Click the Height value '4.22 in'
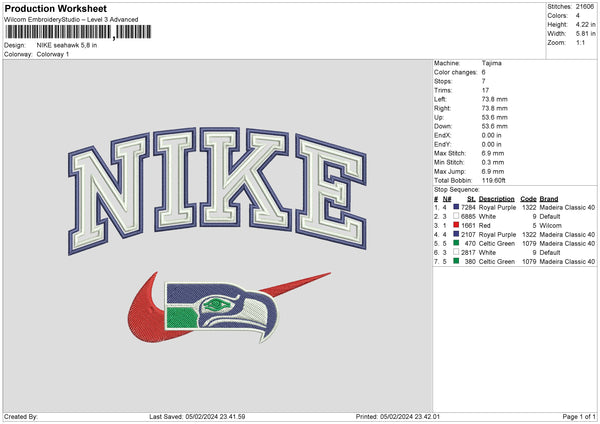The height and width of the screenshot is (424, 600). point(585,24)
